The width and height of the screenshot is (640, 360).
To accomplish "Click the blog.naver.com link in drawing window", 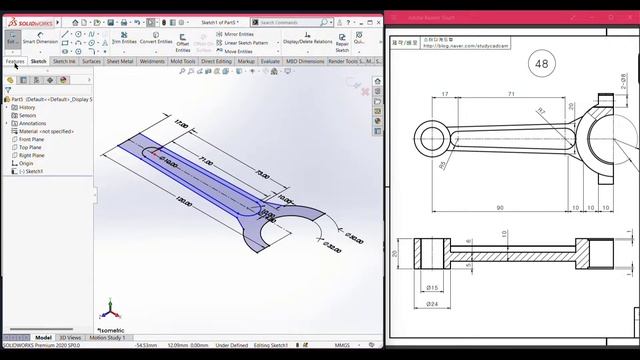I will pos(466,46).
